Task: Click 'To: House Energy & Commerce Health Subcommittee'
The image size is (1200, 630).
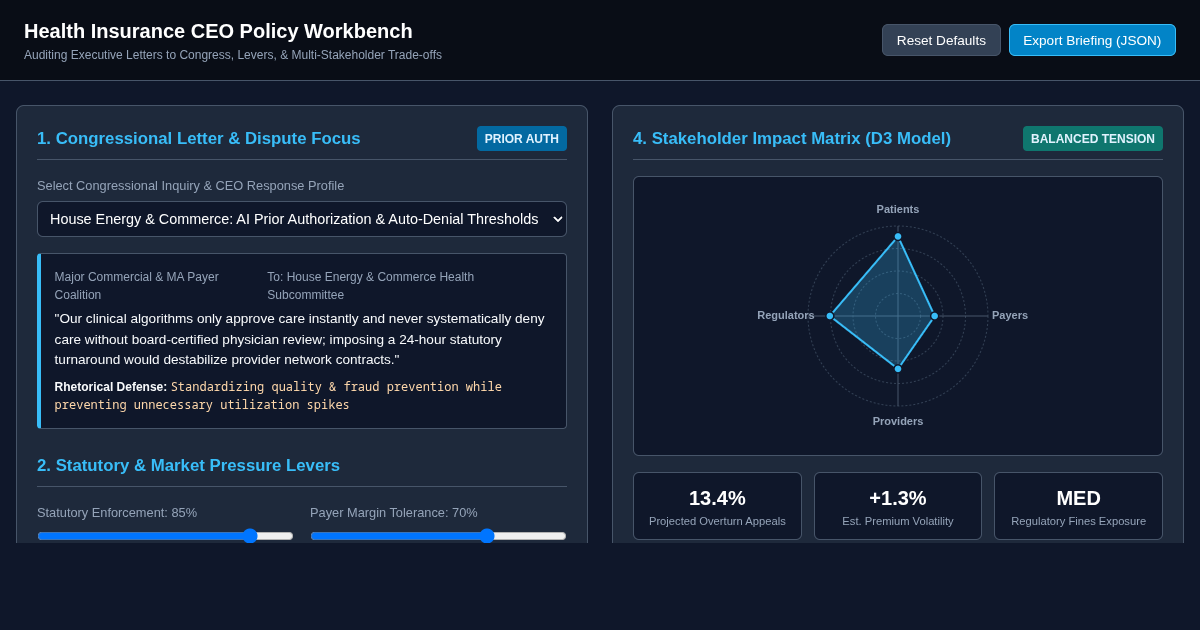Action: 370,286
